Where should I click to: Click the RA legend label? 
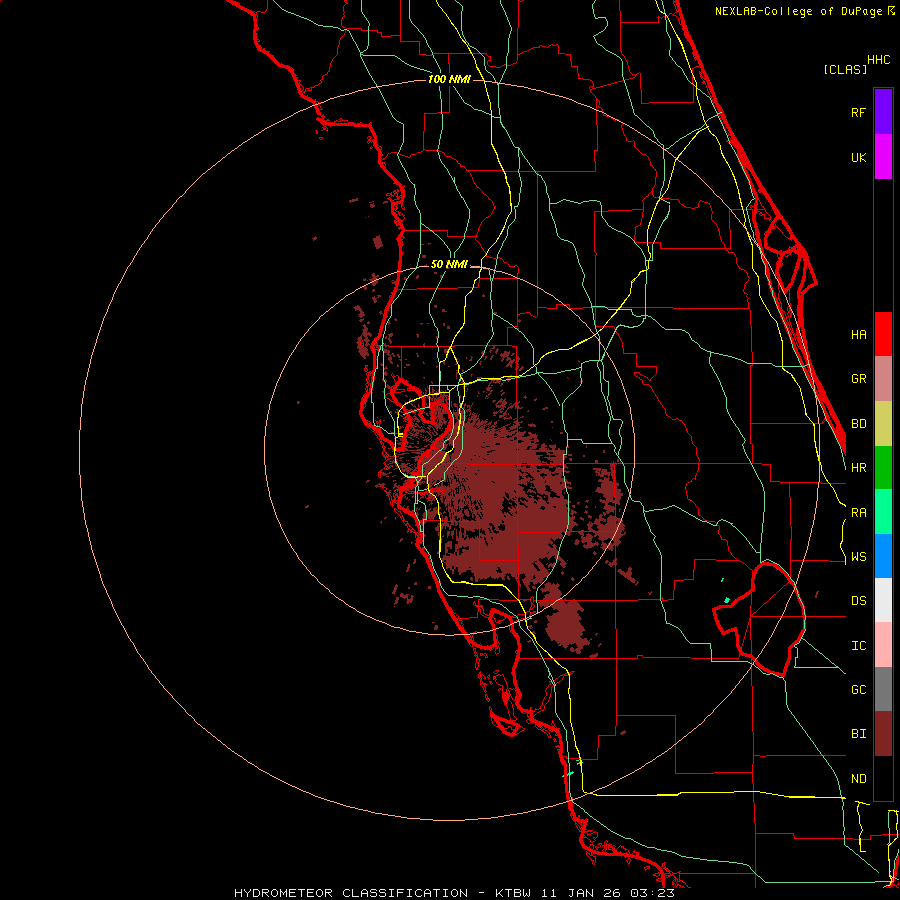pyautogui.click(x=858, y=513)
